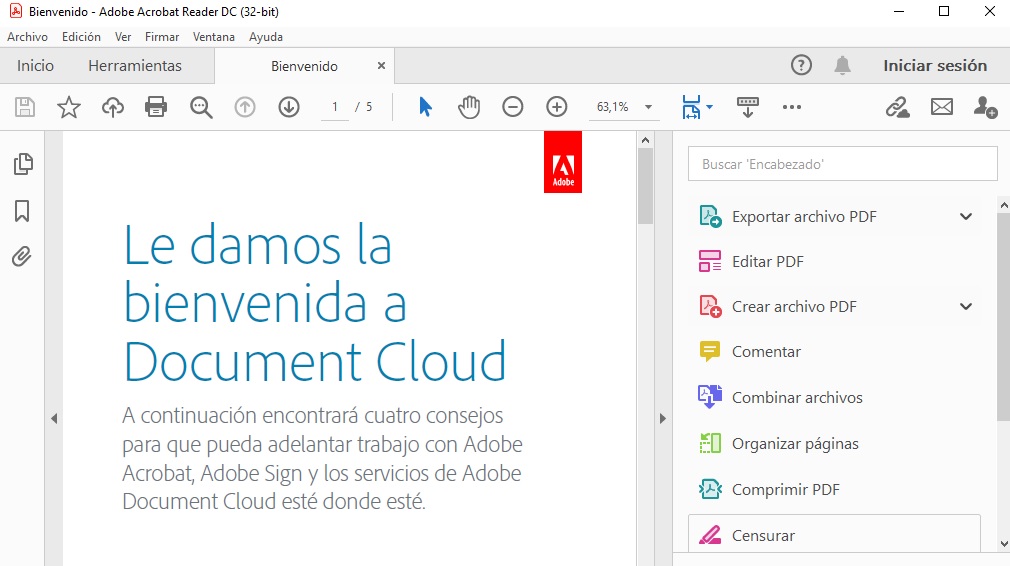The width and height of the screenshot is (1010, 566).
Task: Open the fit page options dropdown arrow
Action: pyautogui.click(x=709, y=107)
